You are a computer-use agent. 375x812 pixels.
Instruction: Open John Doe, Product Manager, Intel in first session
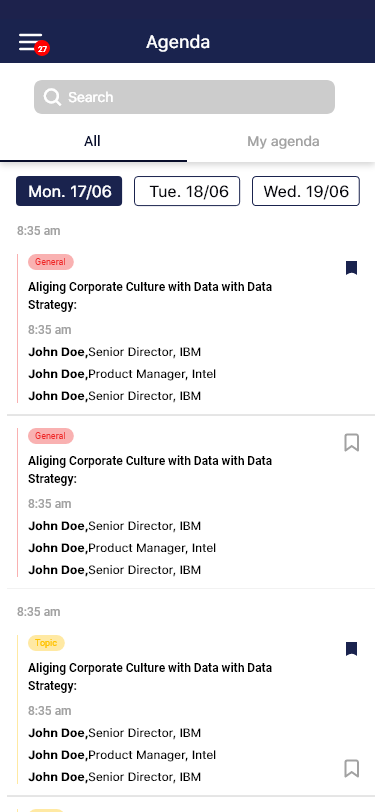click(122, 374)
